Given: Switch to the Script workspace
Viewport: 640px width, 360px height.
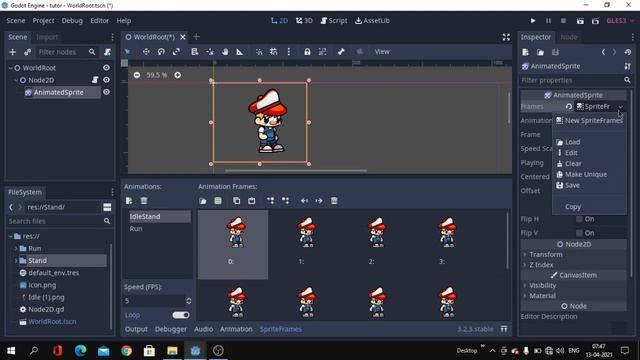Looking at the screenshot, I should point(333,20).
